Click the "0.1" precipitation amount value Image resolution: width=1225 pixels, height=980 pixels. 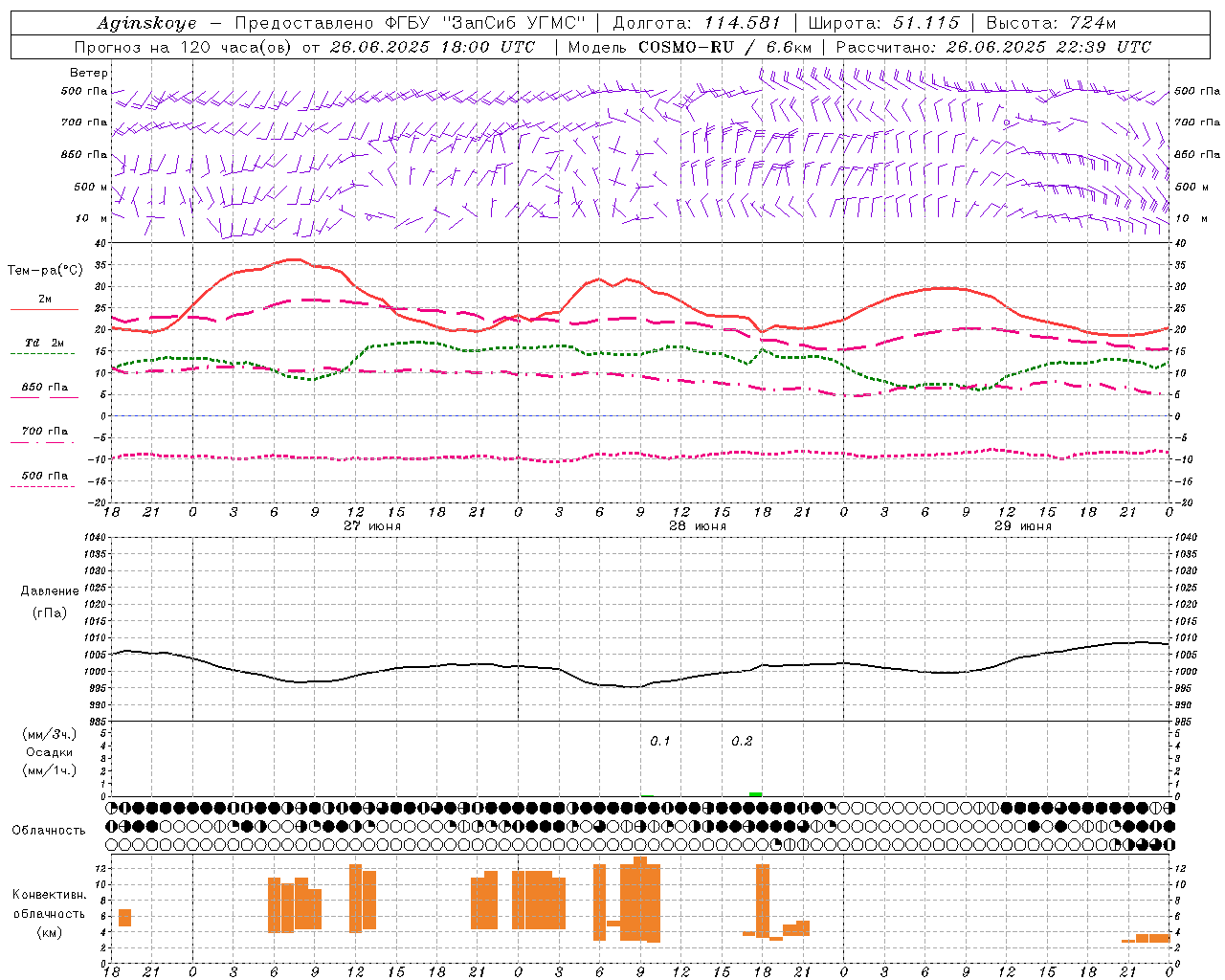(x=660, y=742)
